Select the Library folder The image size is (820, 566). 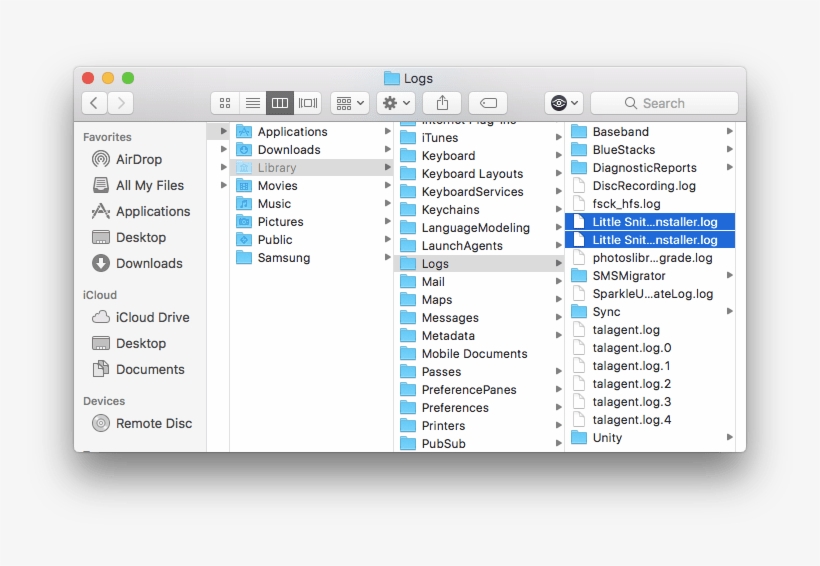coord(312,167)
